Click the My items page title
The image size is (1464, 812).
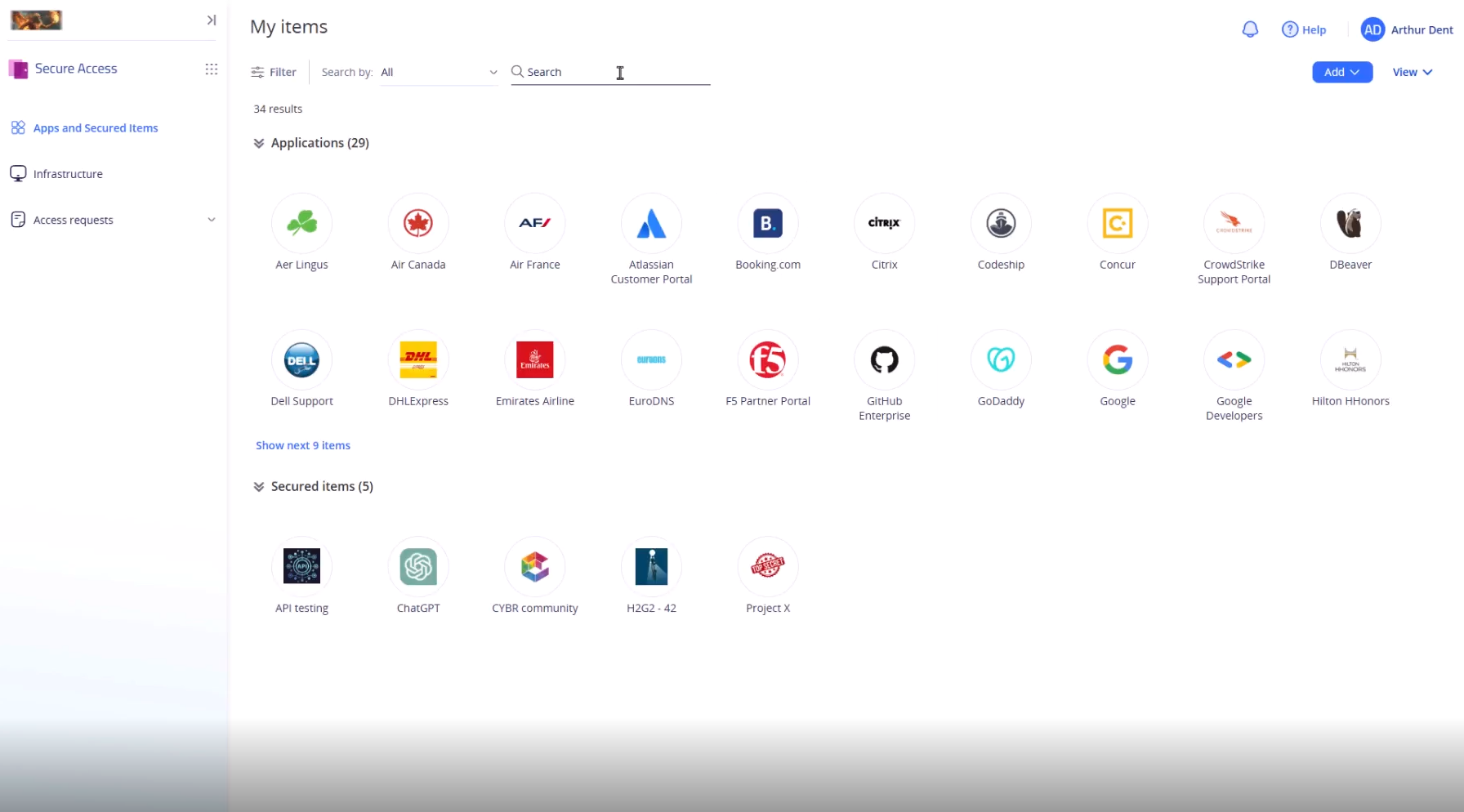(x=288, y=27)
